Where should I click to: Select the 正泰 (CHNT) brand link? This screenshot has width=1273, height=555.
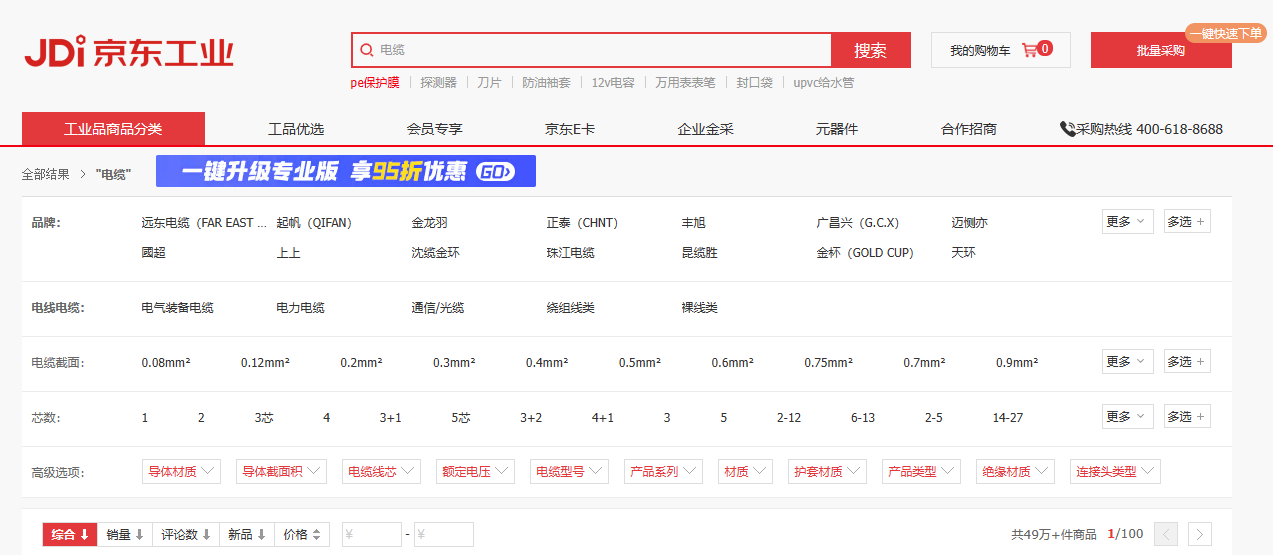(582, 223)
